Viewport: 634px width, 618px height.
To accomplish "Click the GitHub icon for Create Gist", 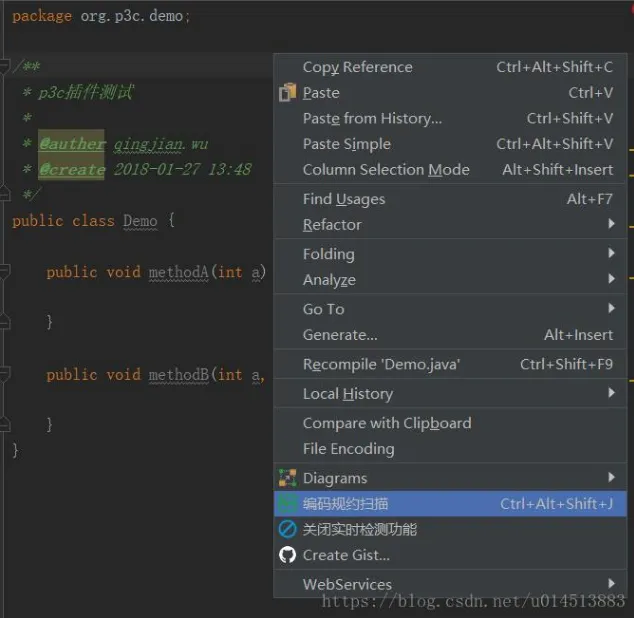I will [x=288, y=555].
